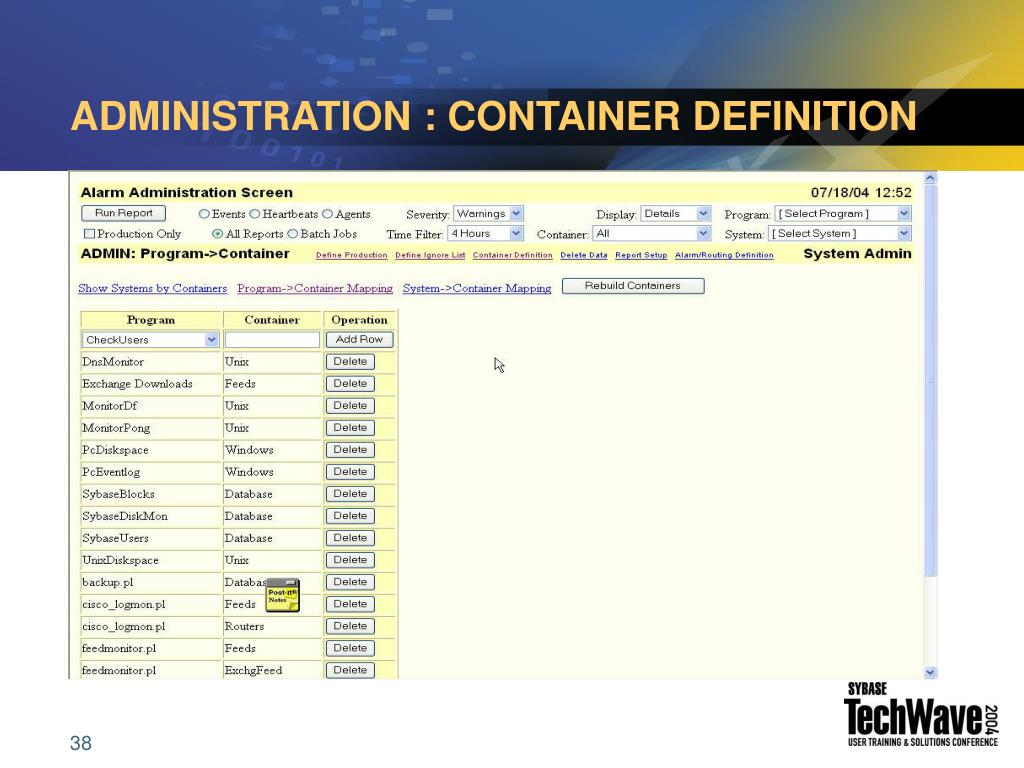This screenshot has width=1024, height=768.
Task: Follow the Program->Container Mapping link
Action: tap(315, 288)
